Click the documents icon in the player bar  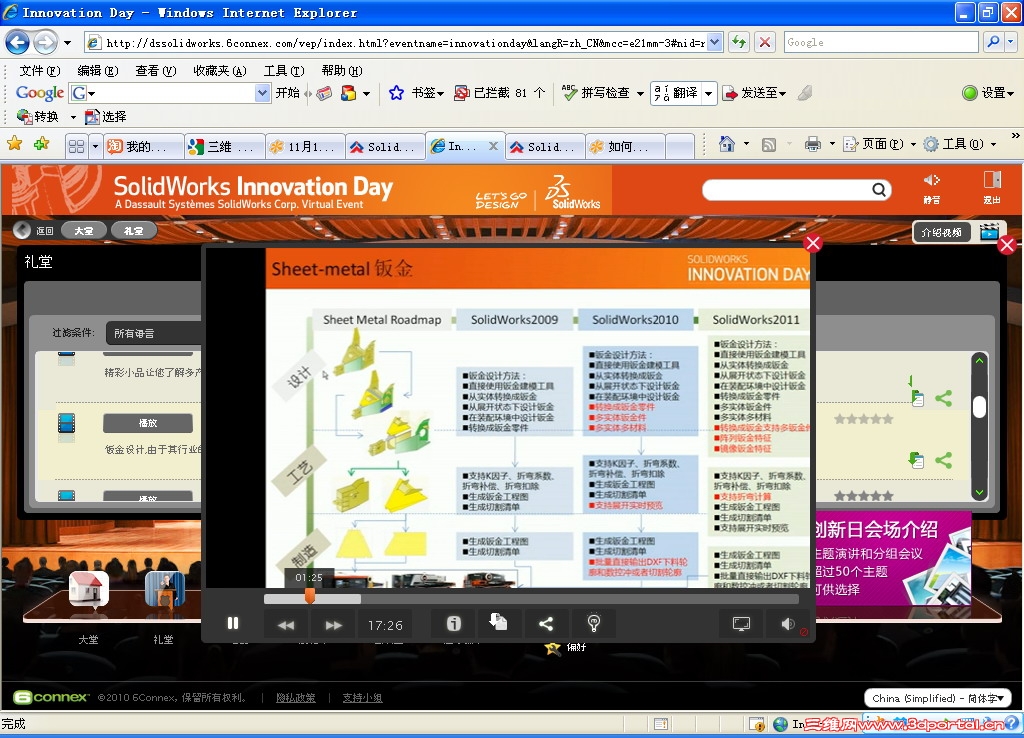pos(498,622)
